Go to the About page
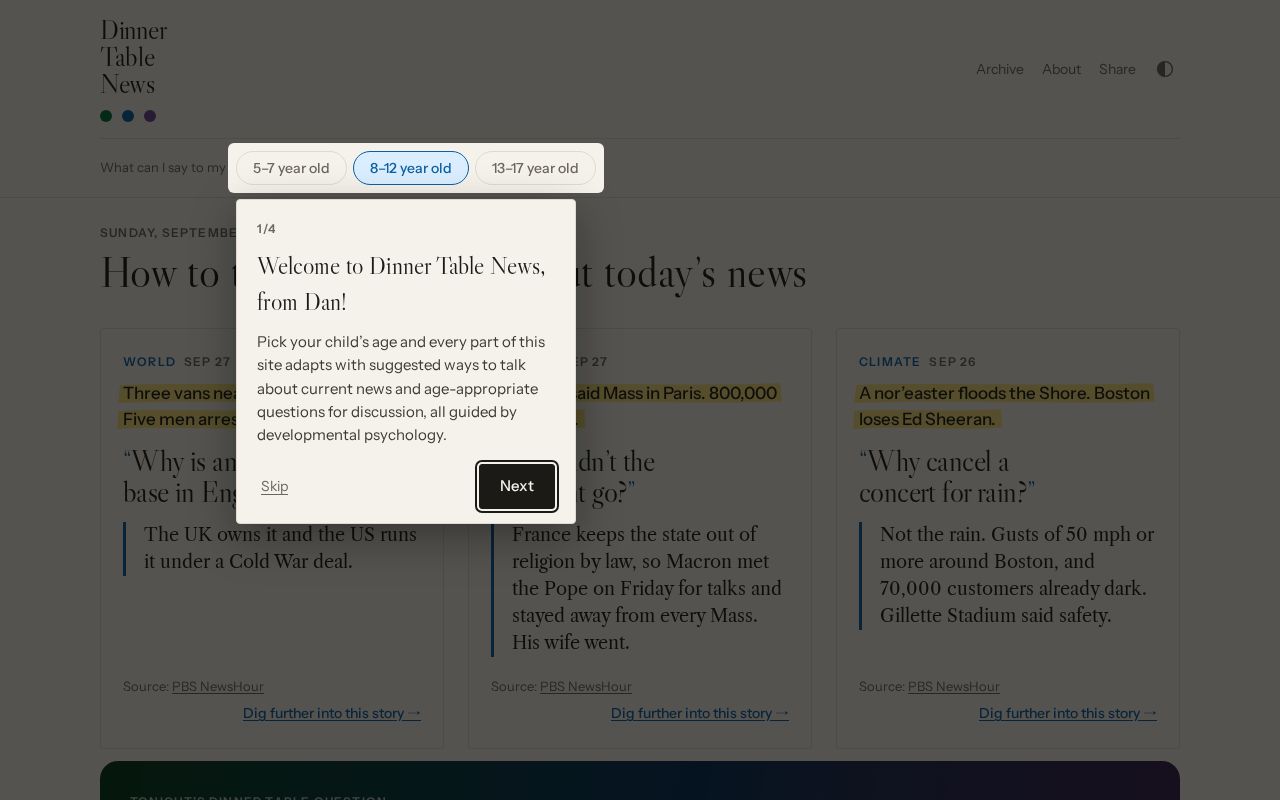 coord(1061,69)
